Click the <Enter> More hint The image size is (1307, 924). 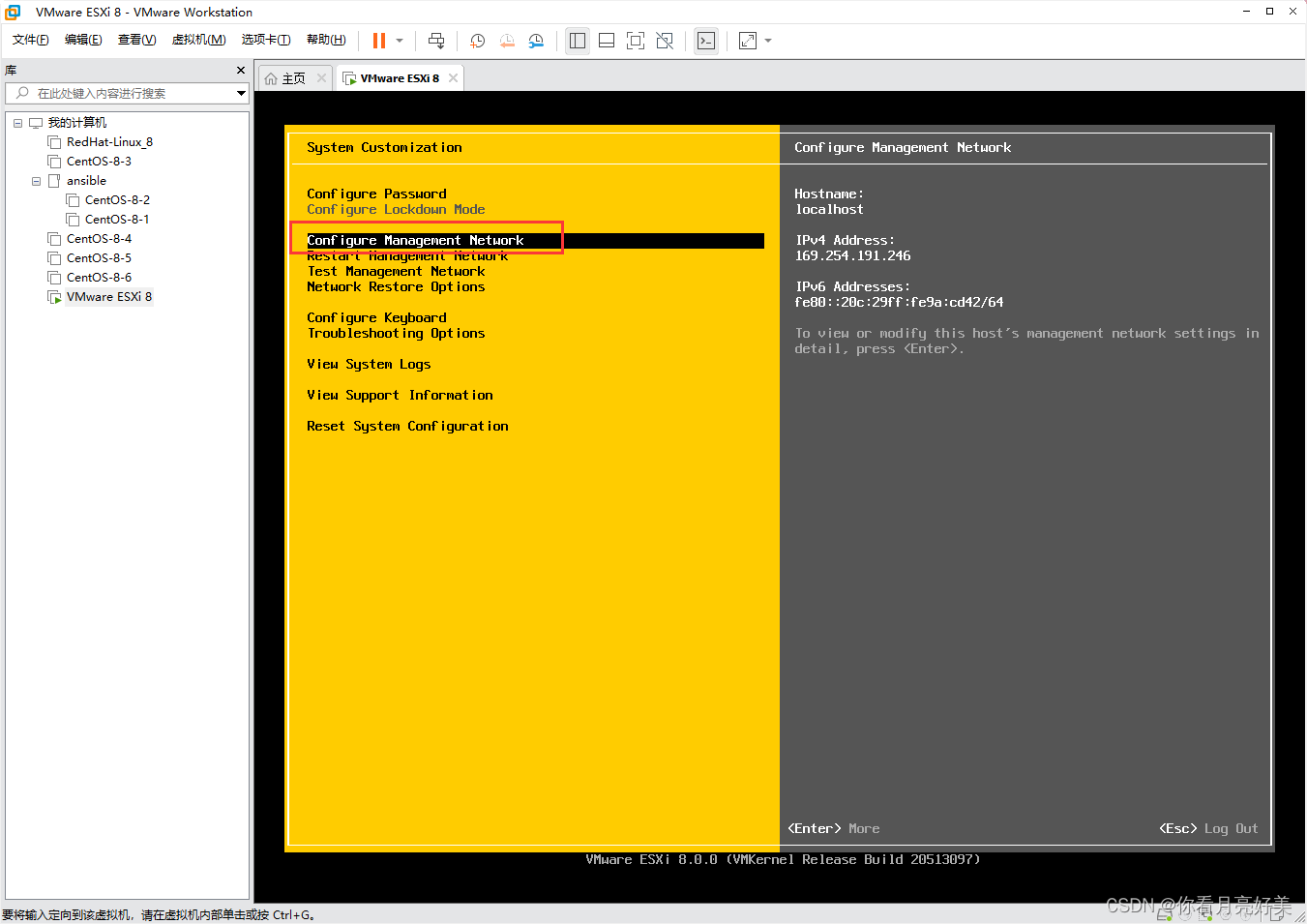834,828
